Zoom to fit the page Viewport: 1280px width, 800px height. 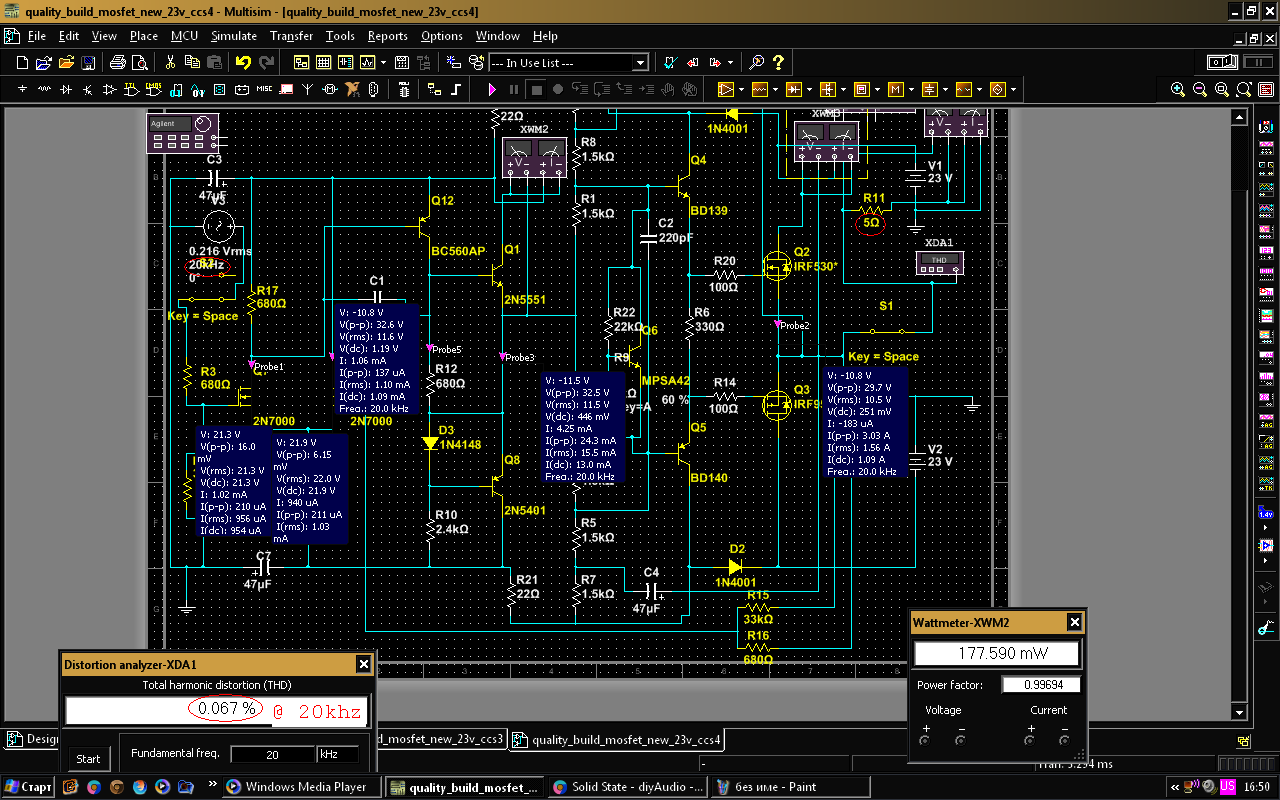point(1243,90)
